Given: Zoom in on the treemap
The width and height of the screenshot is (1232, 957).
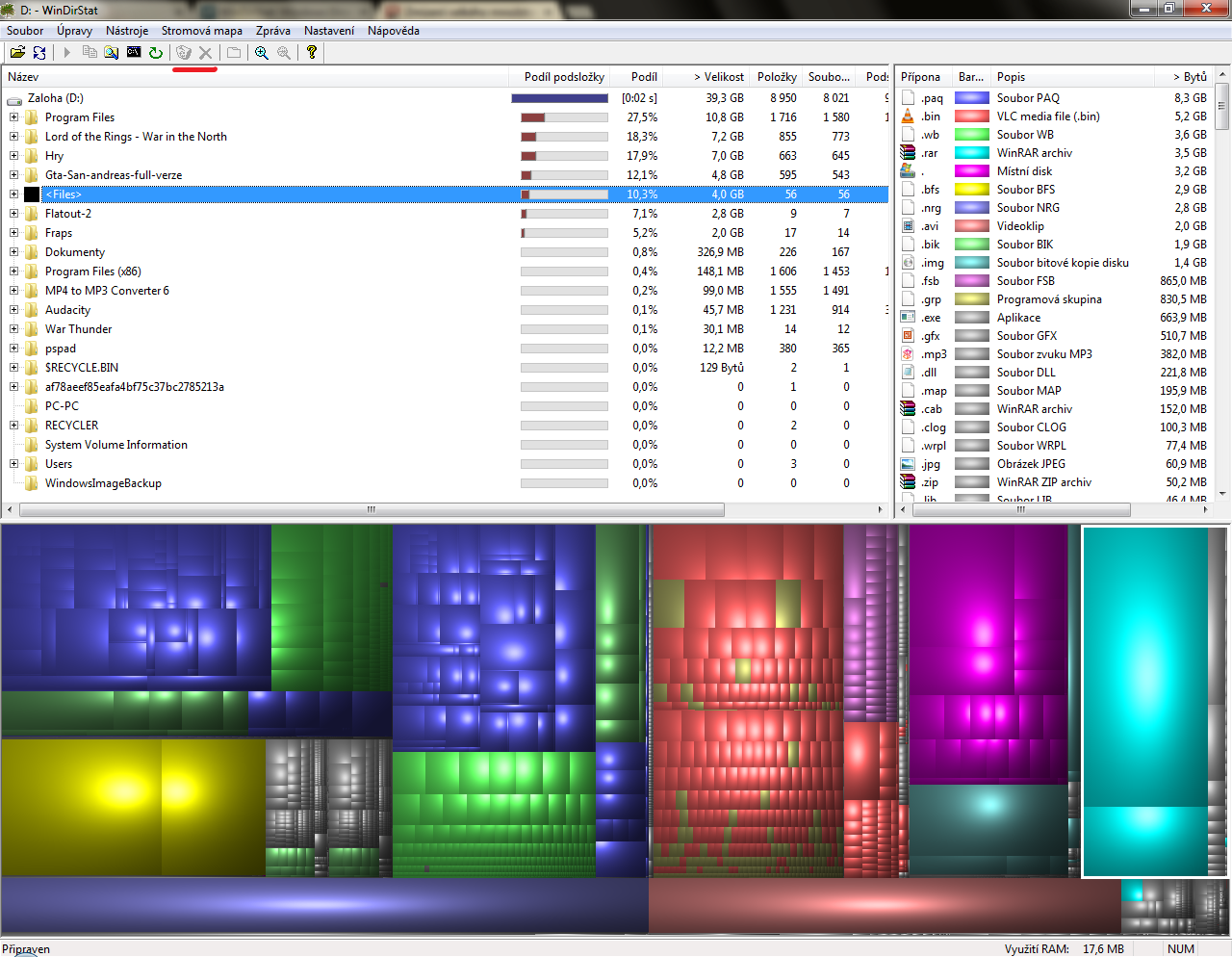Looking at the screenshot, I should click(262, 53).
